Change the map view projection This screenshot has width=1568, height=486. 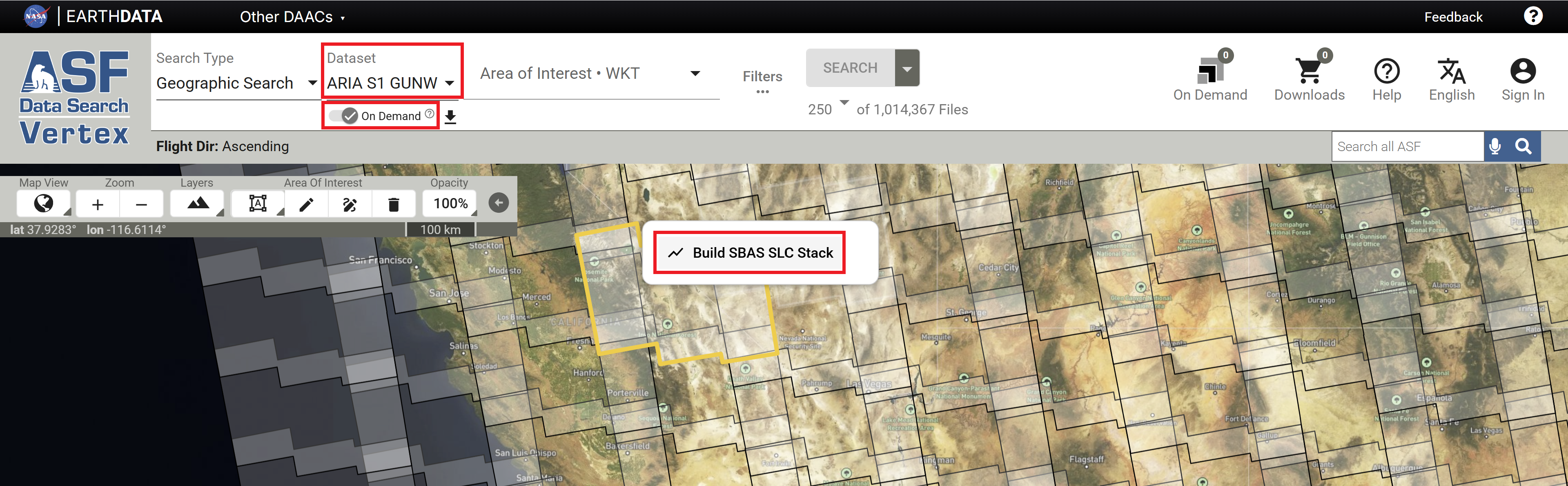tap(43, 203)
